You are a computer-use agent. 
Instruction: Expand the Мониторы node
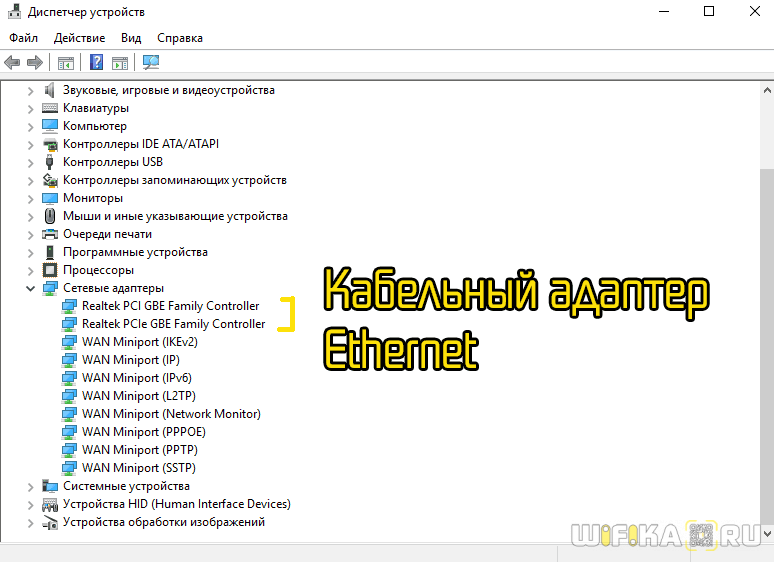31,199
